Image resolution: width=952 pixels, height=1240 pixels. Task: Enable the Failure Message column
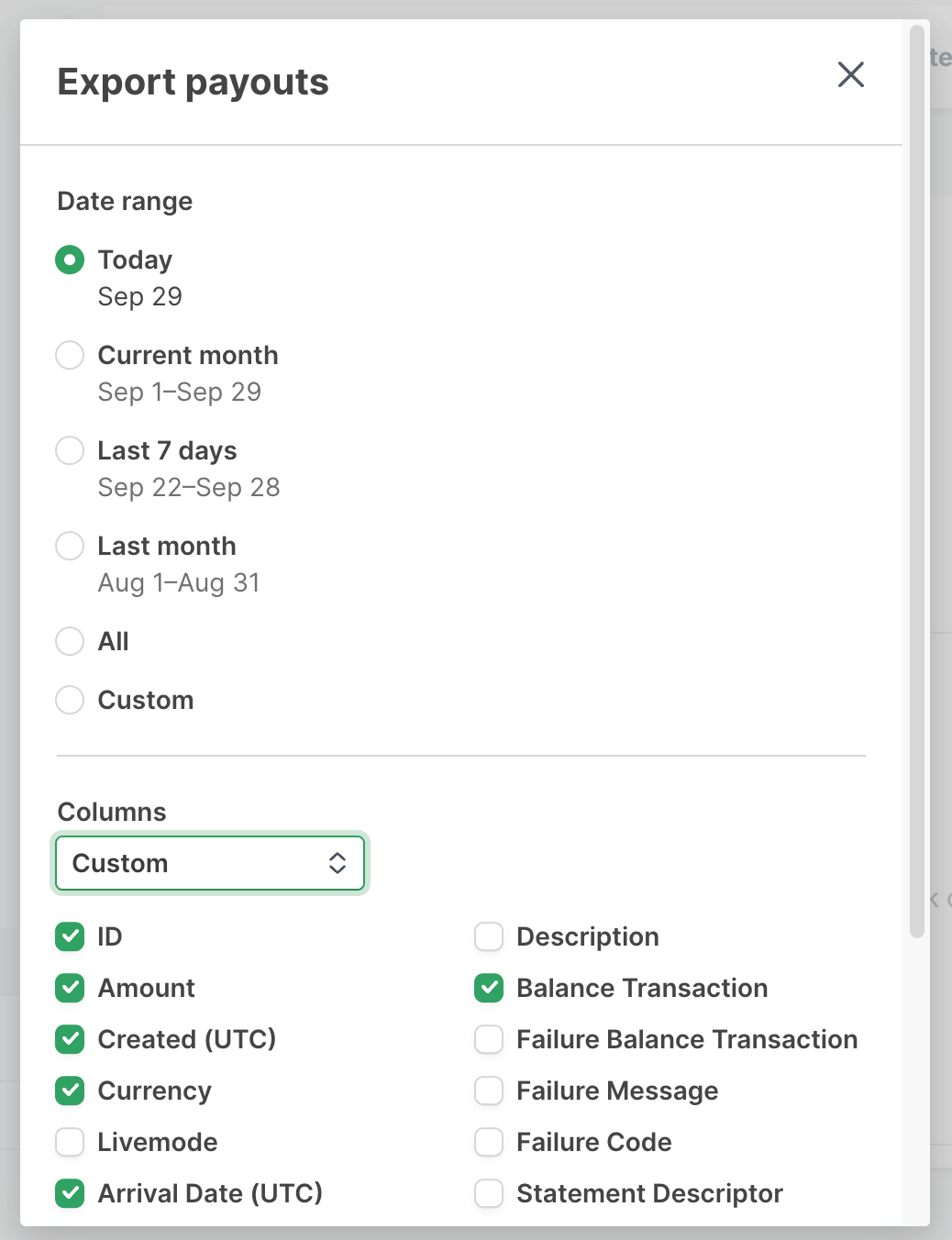(x=489, y=1091)
